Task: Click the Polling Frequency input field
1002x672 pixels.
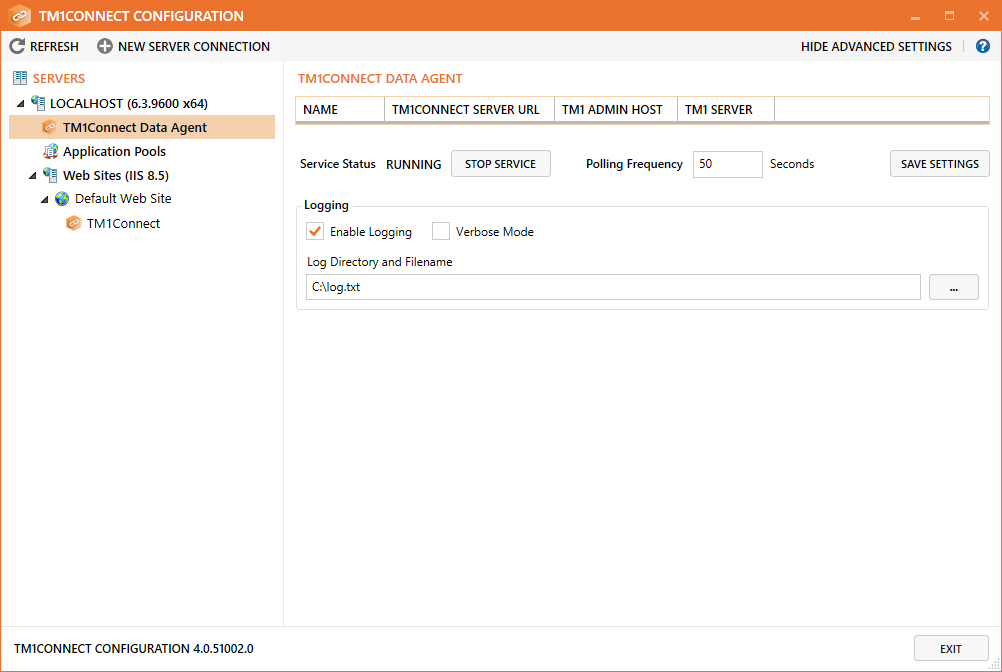Action: point(727,164)
